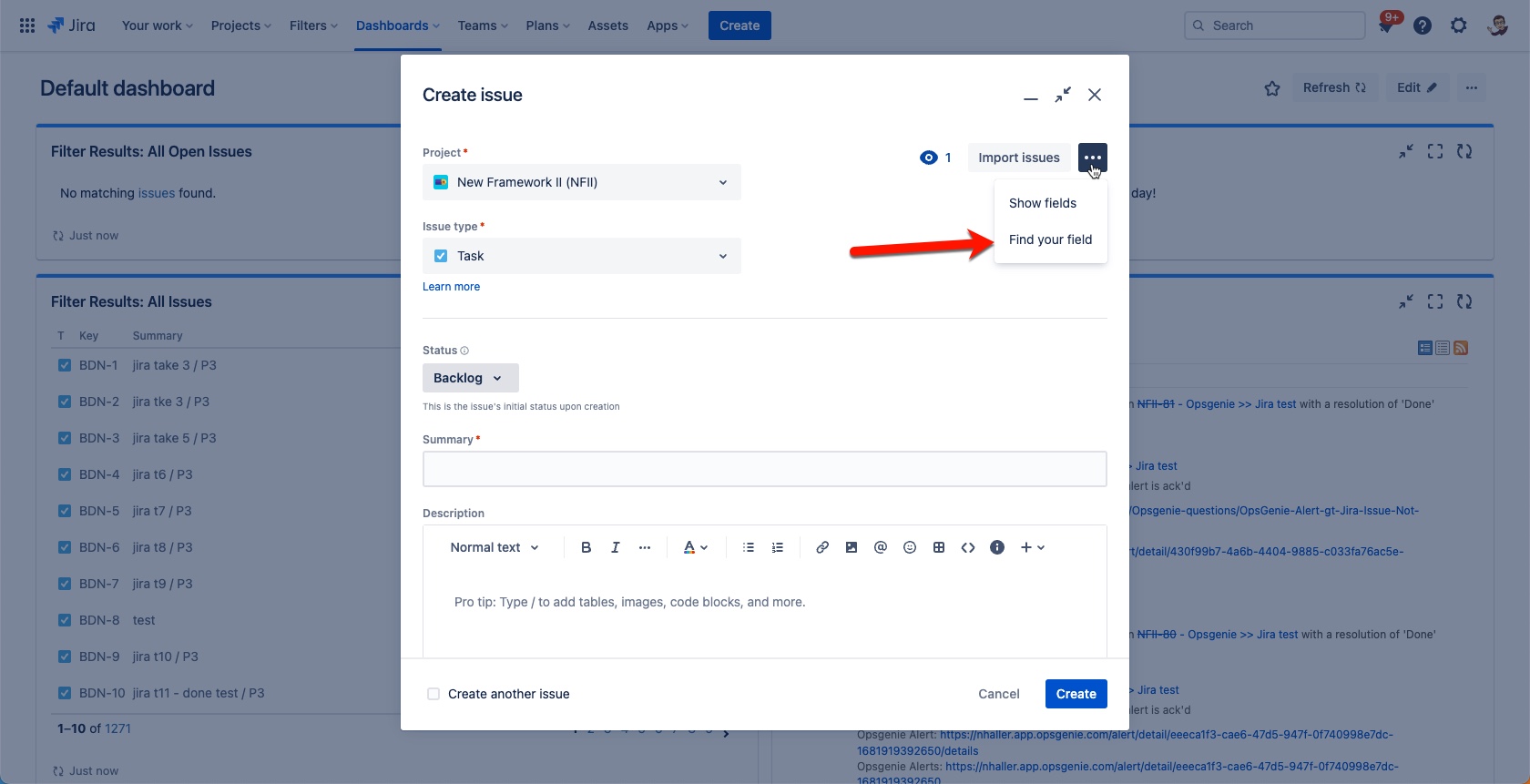Refresh the All Open Issues gadget
Viewport: 1530px width, 784px height.
point(1464,151)
